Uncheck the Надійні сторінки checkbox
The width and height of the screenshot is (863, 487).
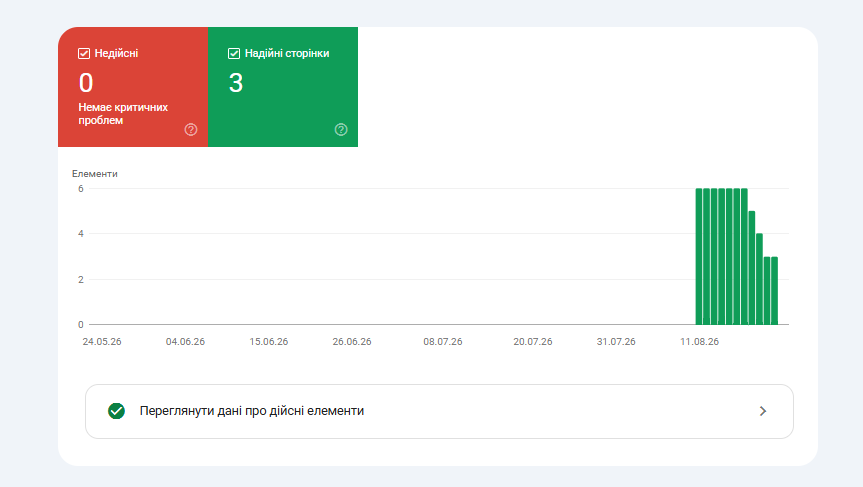tap(234, 53)
